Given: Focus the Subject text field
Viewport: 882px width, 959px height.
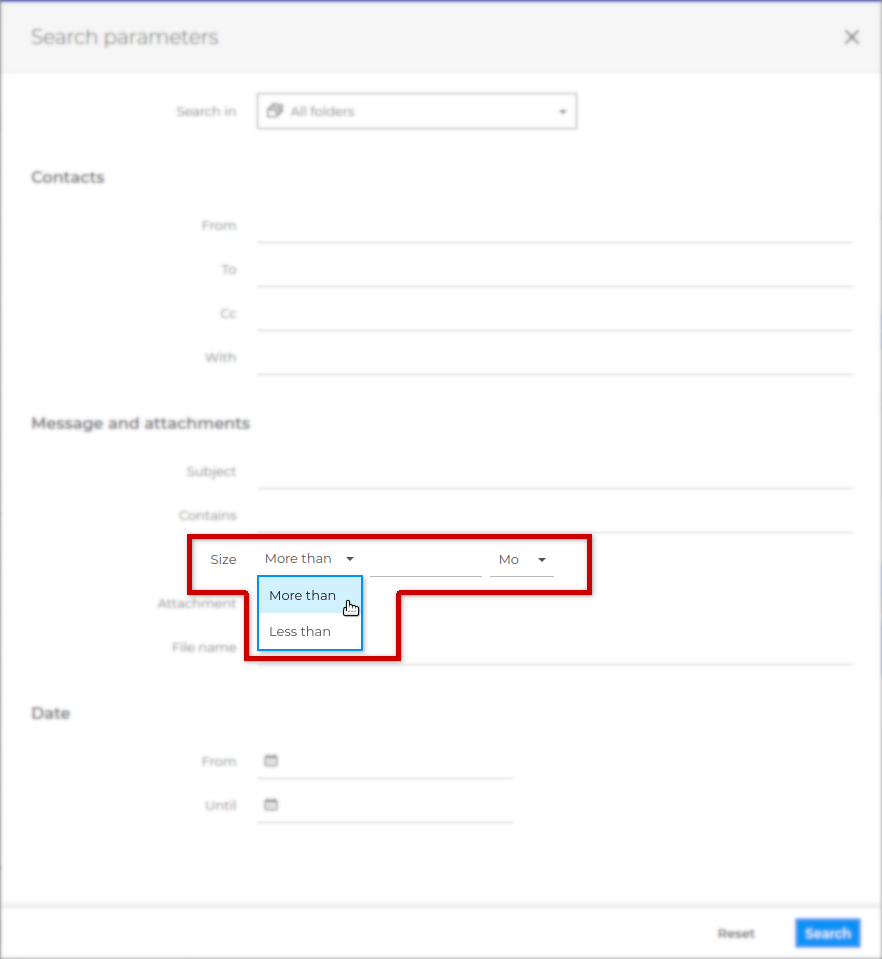Looking at the screenshot, I should click(554, 473).
